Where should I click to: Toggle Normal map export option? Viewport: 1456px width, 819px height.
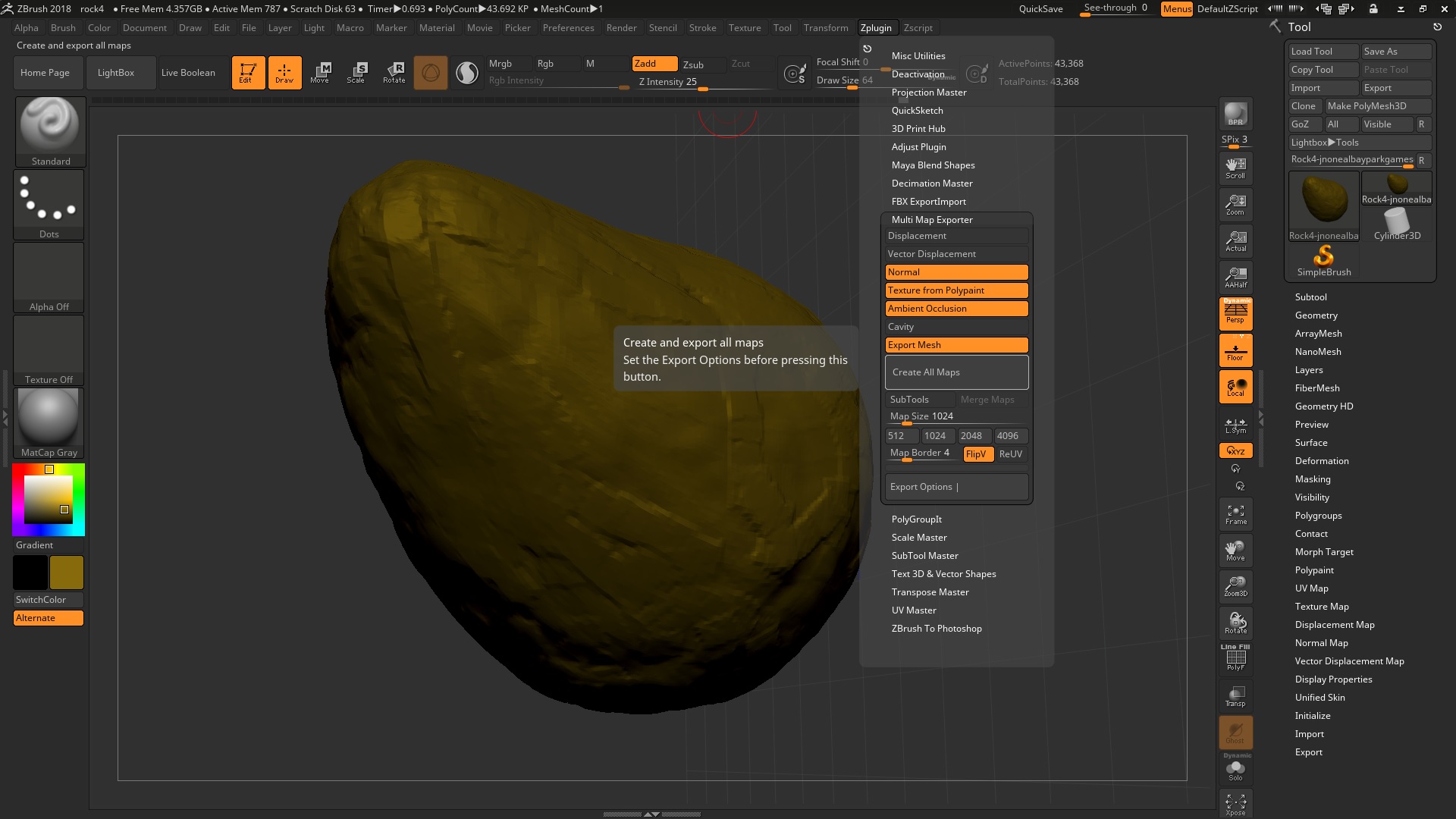956,272
